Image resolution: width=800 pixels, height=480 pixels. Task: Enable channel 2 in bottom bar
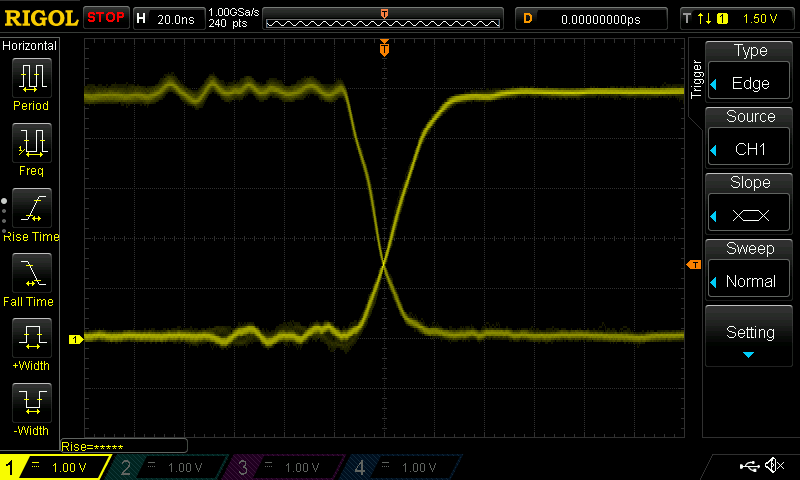168,467
